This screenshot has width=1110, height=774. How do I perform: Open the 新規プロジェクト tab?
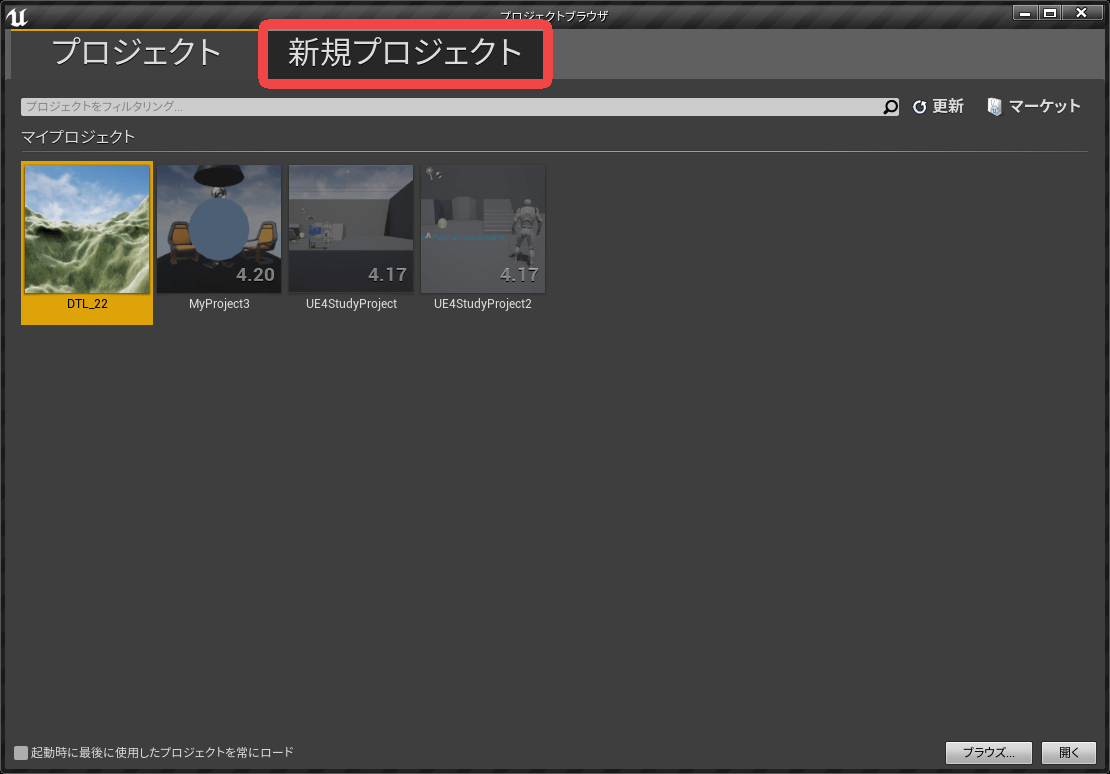click(405, 53)
